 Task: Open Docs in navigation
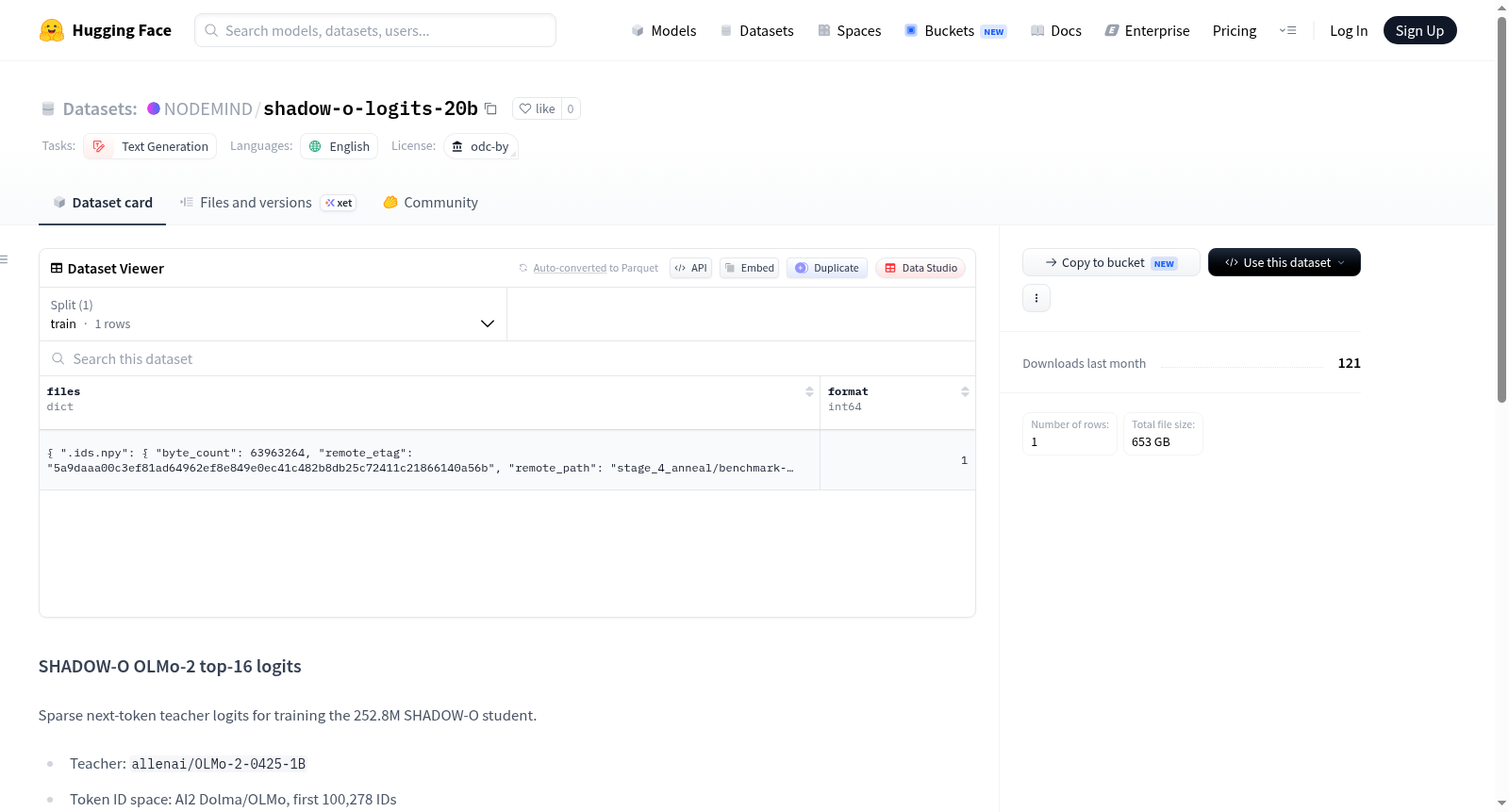point(1056,30)
